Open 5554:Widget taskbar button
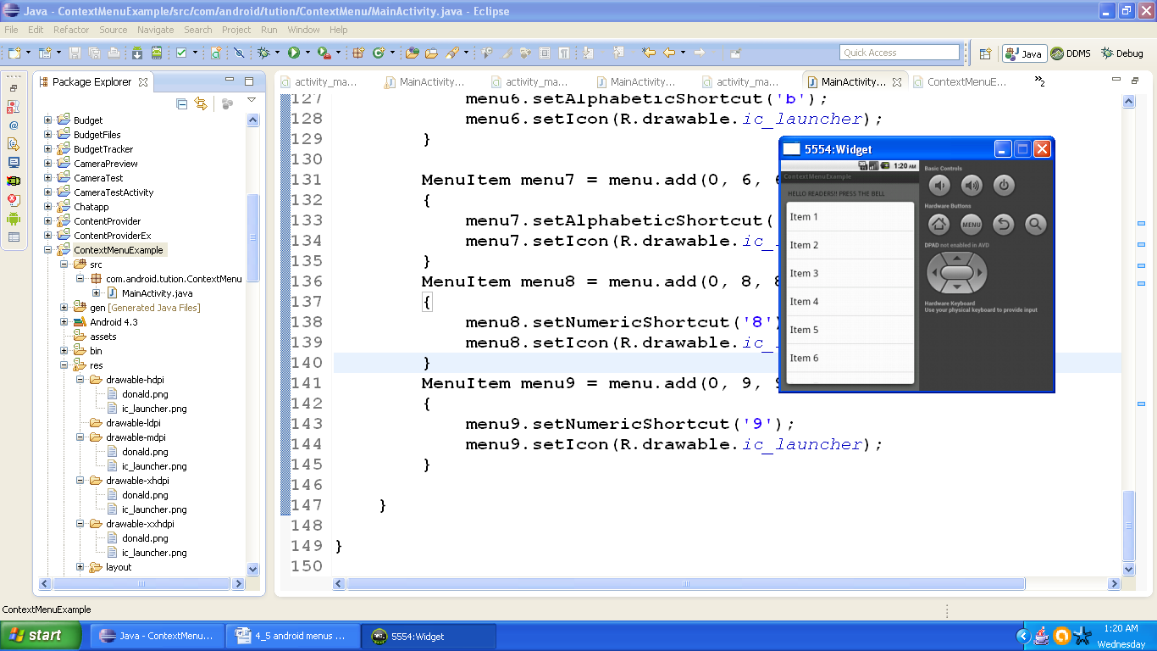The image size is (1157, 651). pos(428,636)
